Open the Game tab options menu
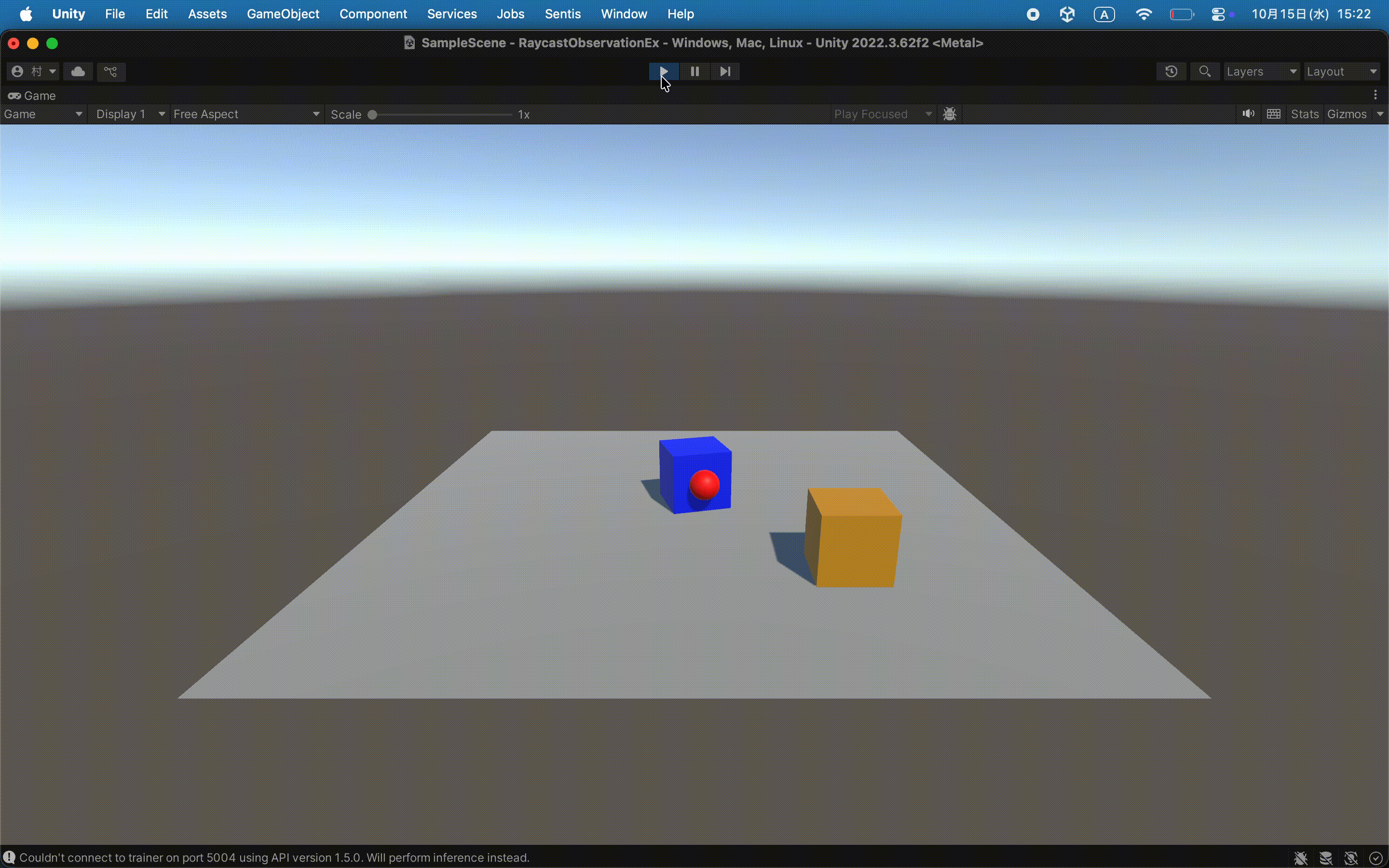 point(1375,95)
